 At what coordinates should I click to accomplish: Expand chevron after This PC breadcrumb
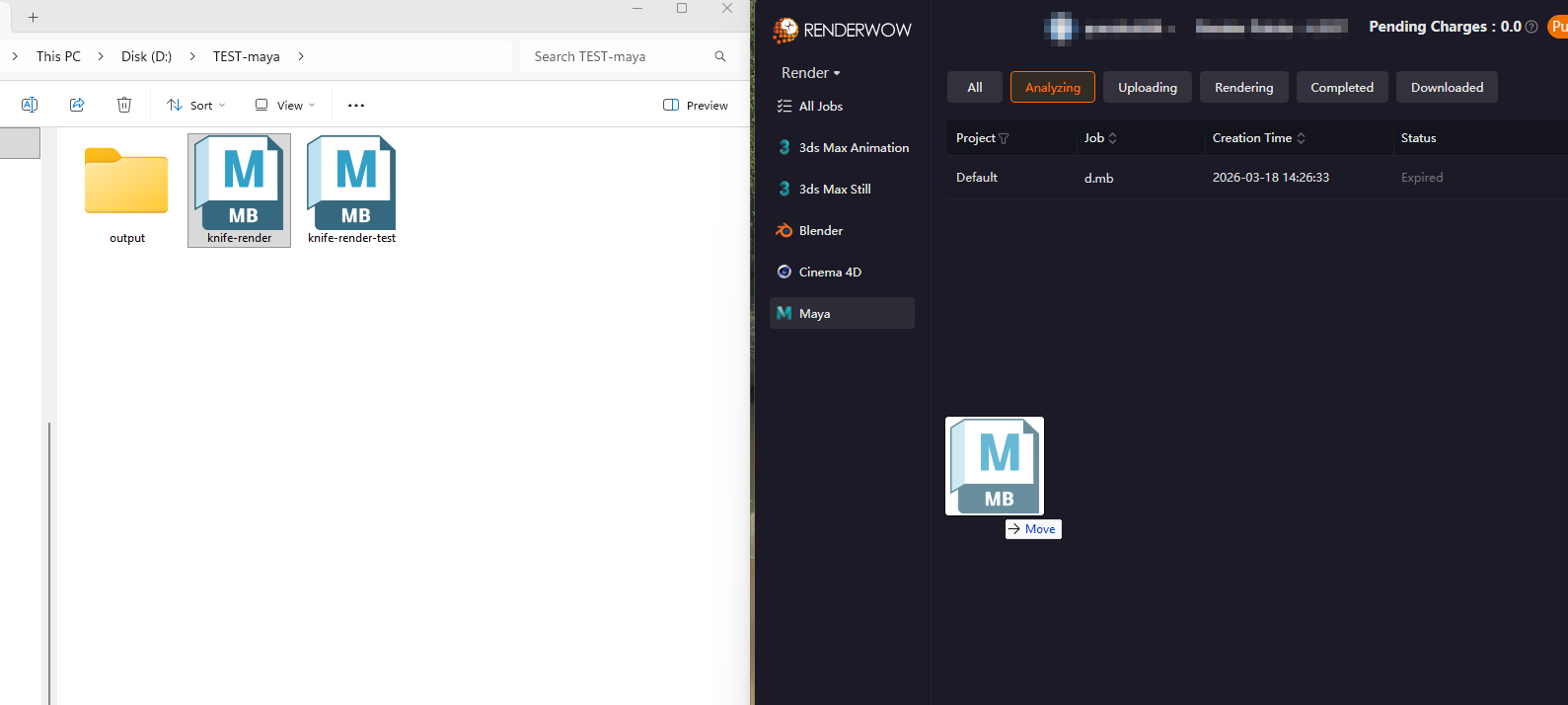pos(101,56)
